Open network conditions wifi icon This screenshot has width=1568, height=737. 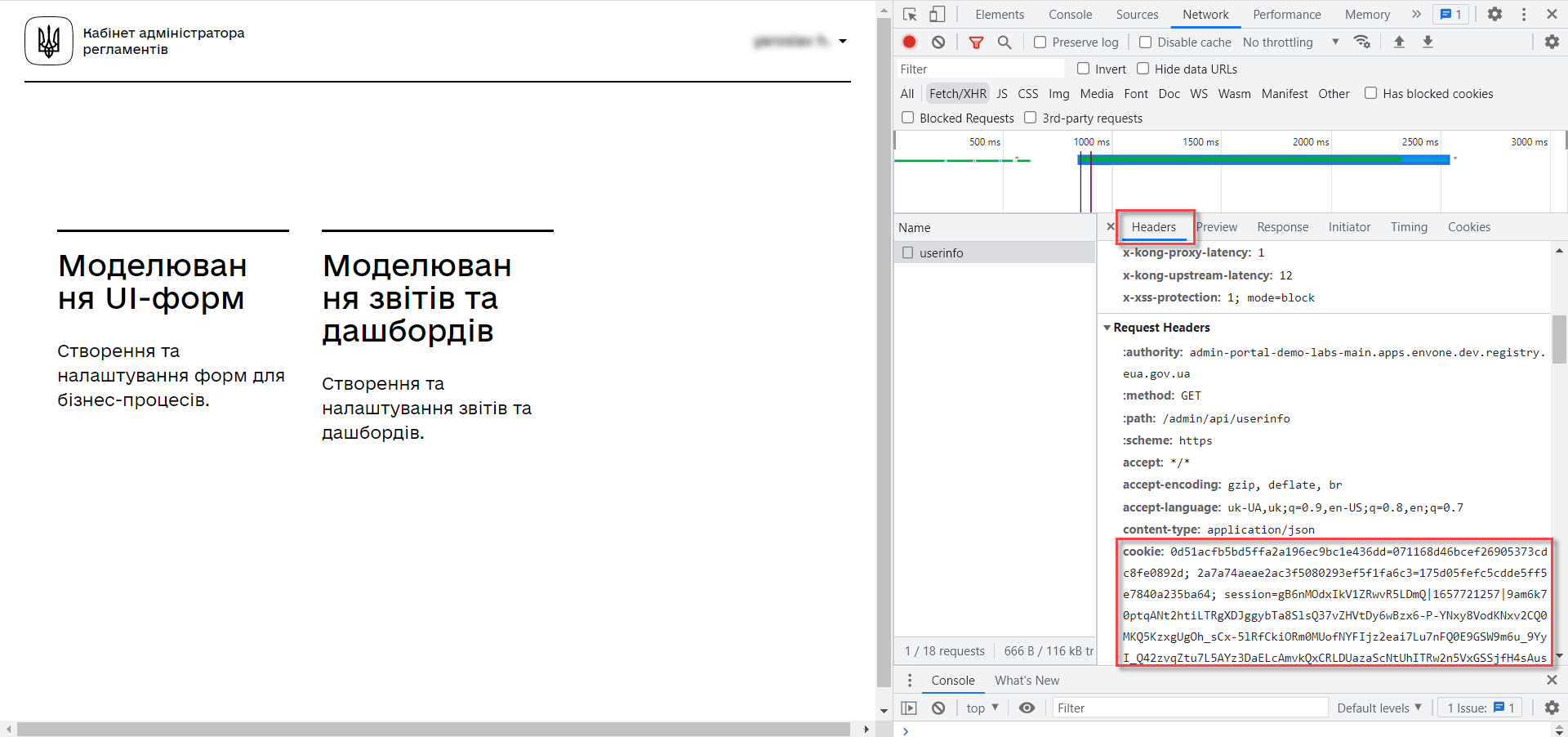coord(1362,42)
